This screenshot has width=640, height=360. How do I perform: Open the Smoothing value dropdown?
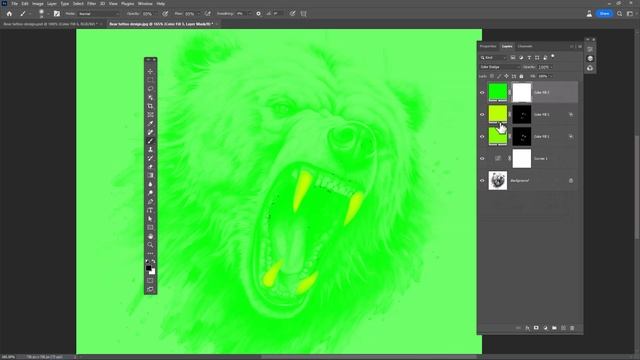click(249, 13)
